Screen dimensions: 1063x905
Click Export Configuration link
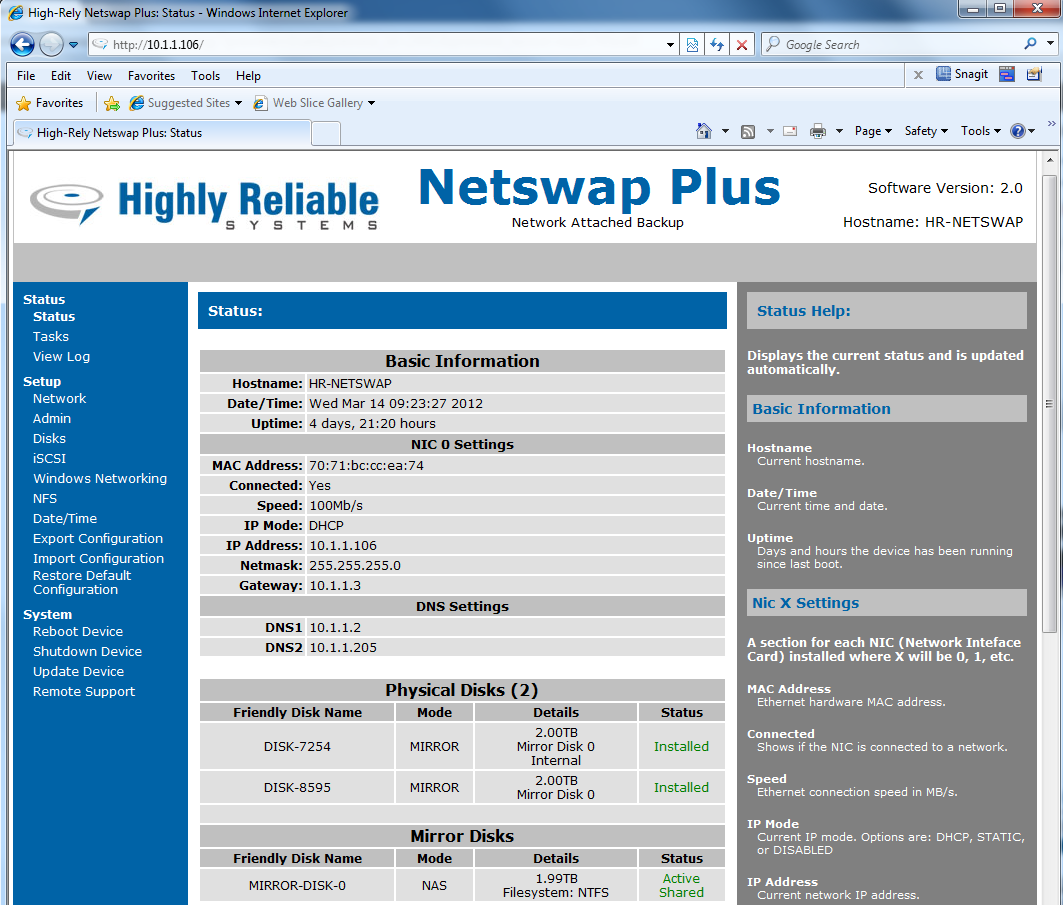[x=98, y=539]
